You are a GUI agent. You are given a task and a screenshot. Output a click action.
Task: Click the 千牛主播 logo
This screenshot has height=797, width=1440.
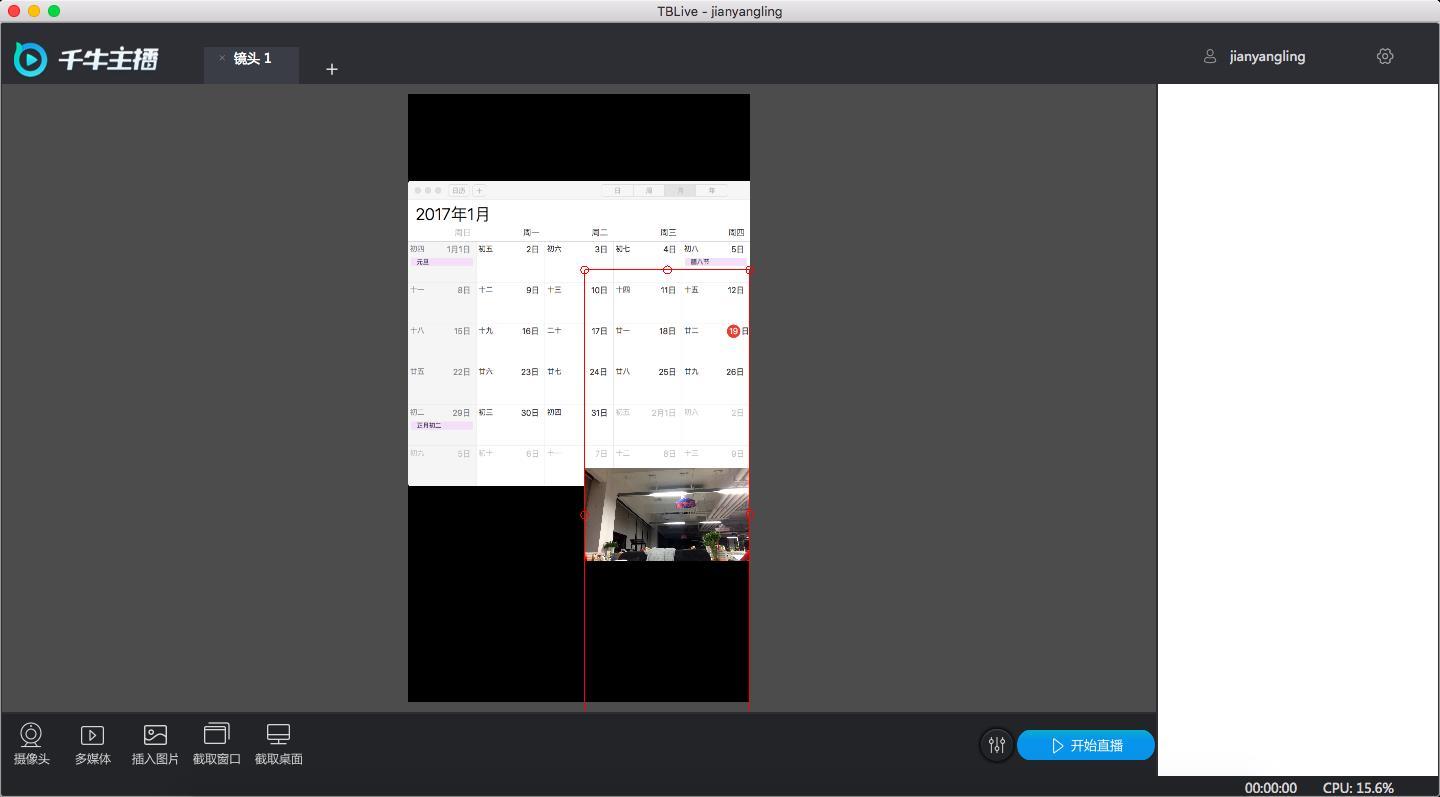pos(86,59)
